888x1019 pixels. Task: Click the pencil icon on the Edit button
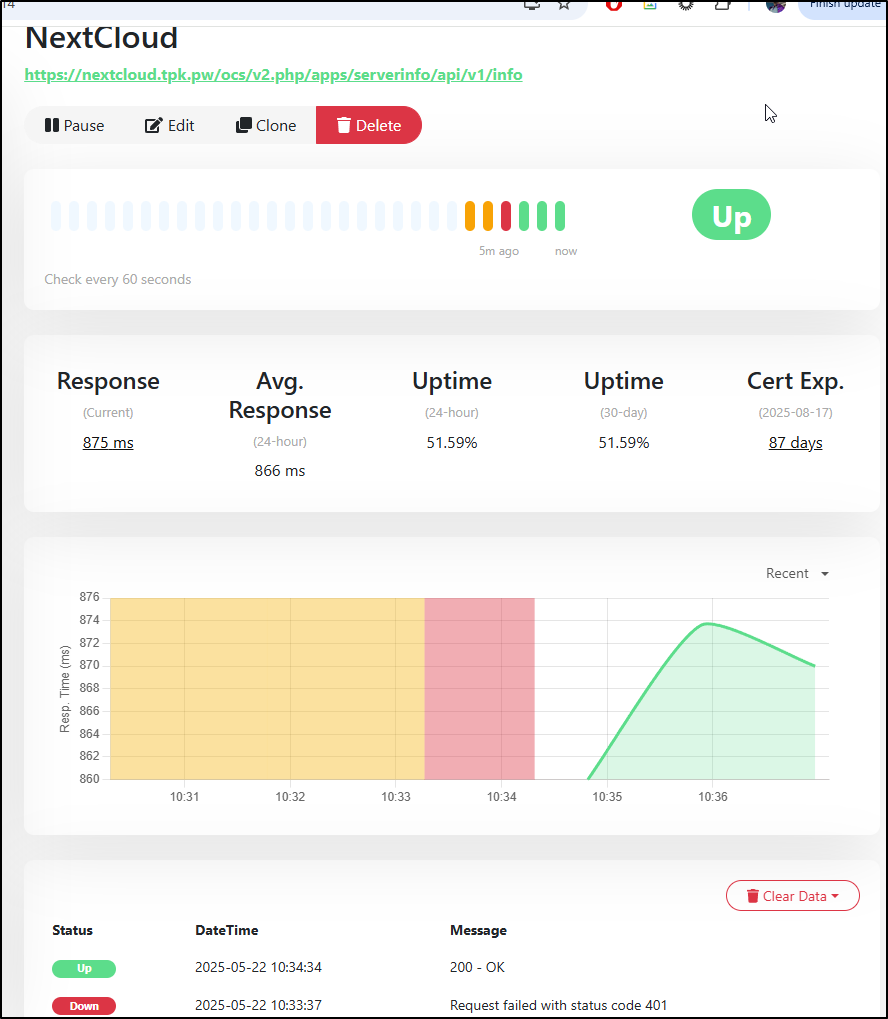tap(153, 125)
